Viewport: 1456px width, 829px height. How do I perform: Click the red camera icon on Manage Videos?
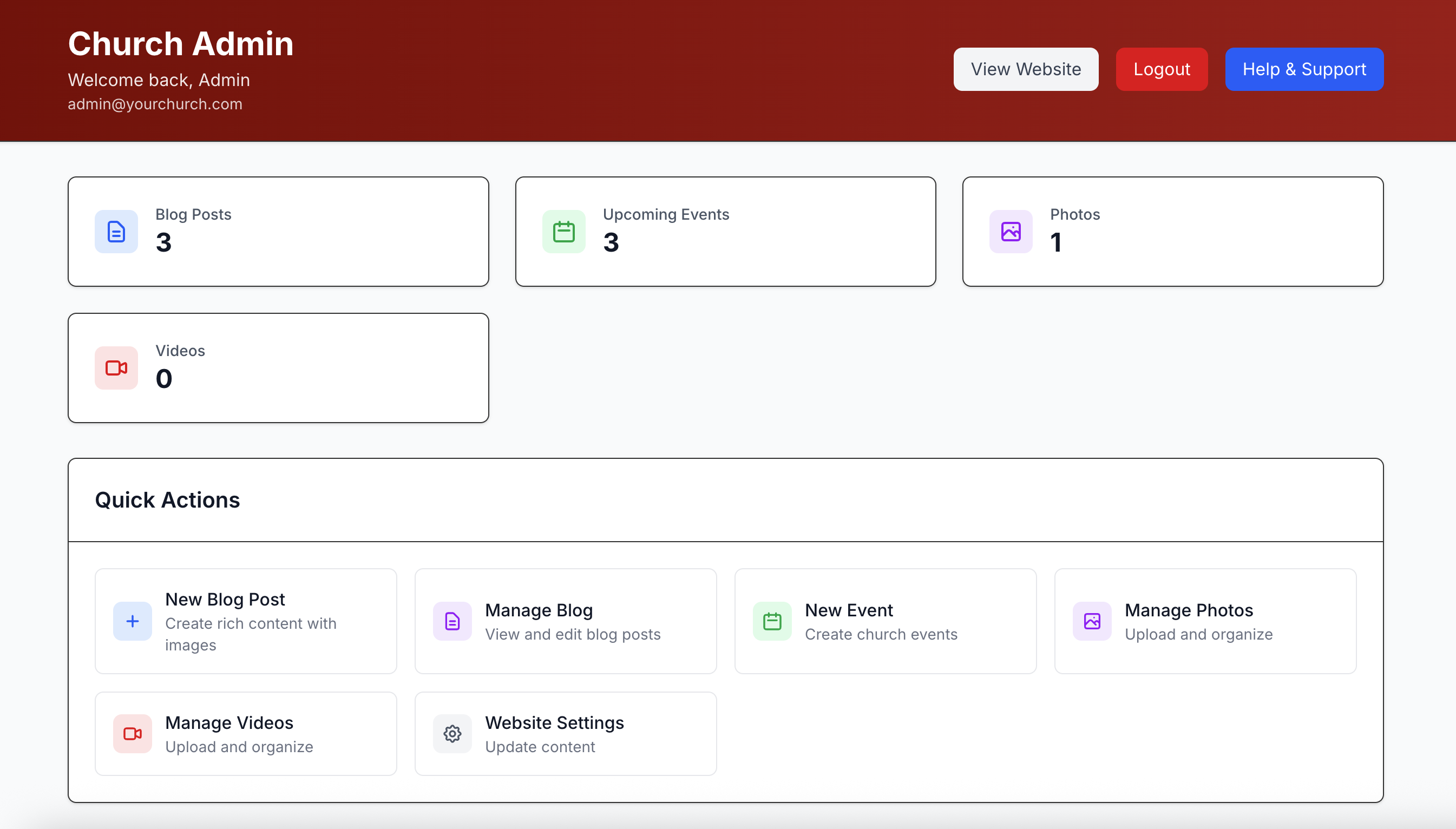click(132, 734)
